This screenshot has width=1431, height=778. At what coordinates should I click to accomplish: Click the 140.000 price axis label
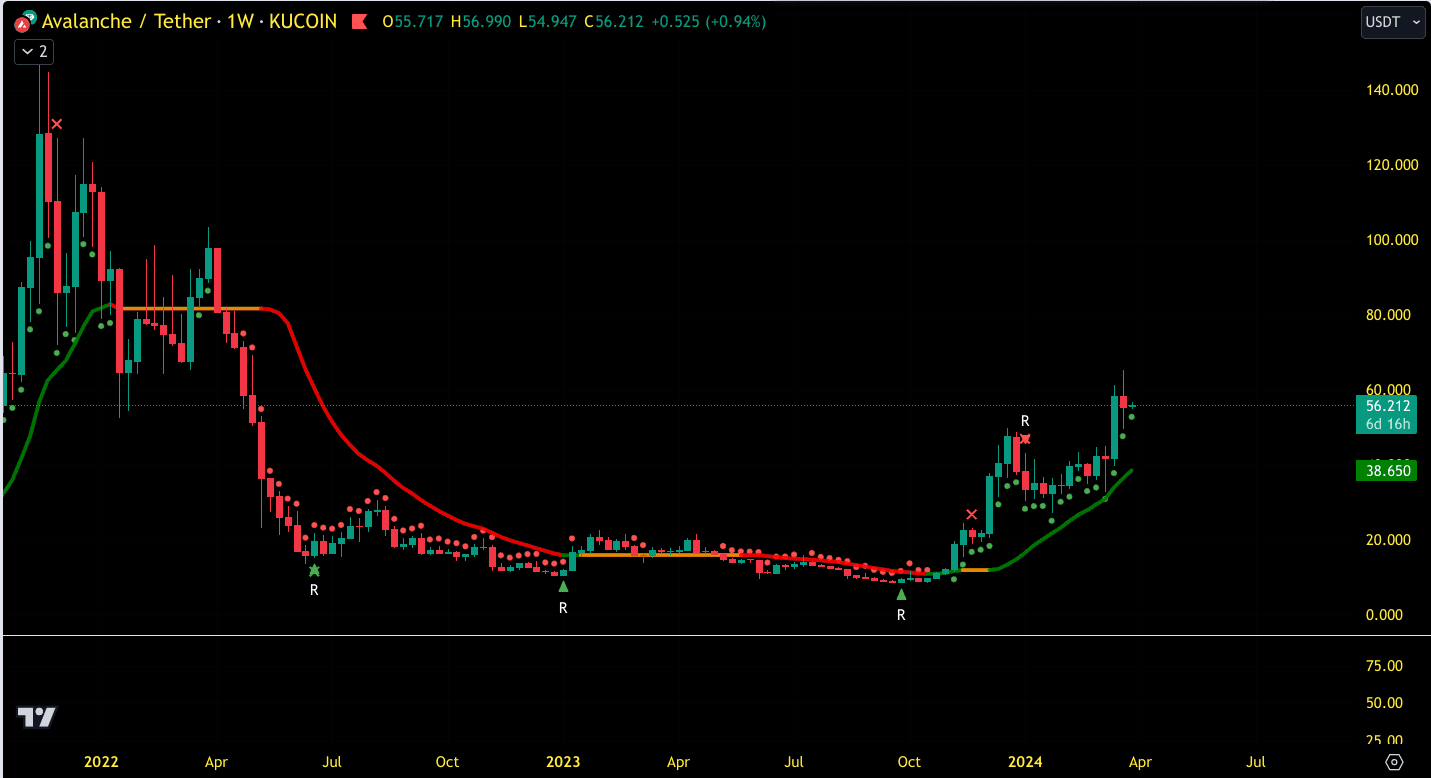point(1392,90)
